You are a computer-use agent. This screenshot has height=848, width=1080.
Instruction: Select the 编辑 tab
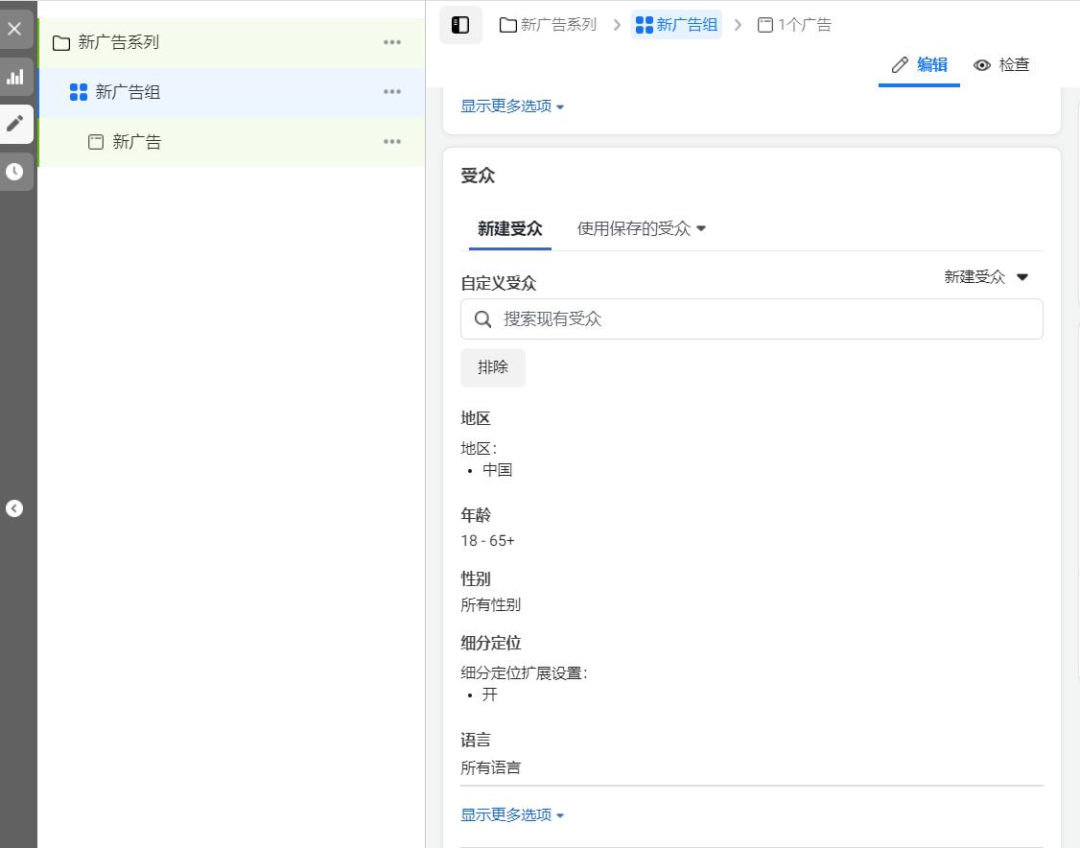(919, 65)
